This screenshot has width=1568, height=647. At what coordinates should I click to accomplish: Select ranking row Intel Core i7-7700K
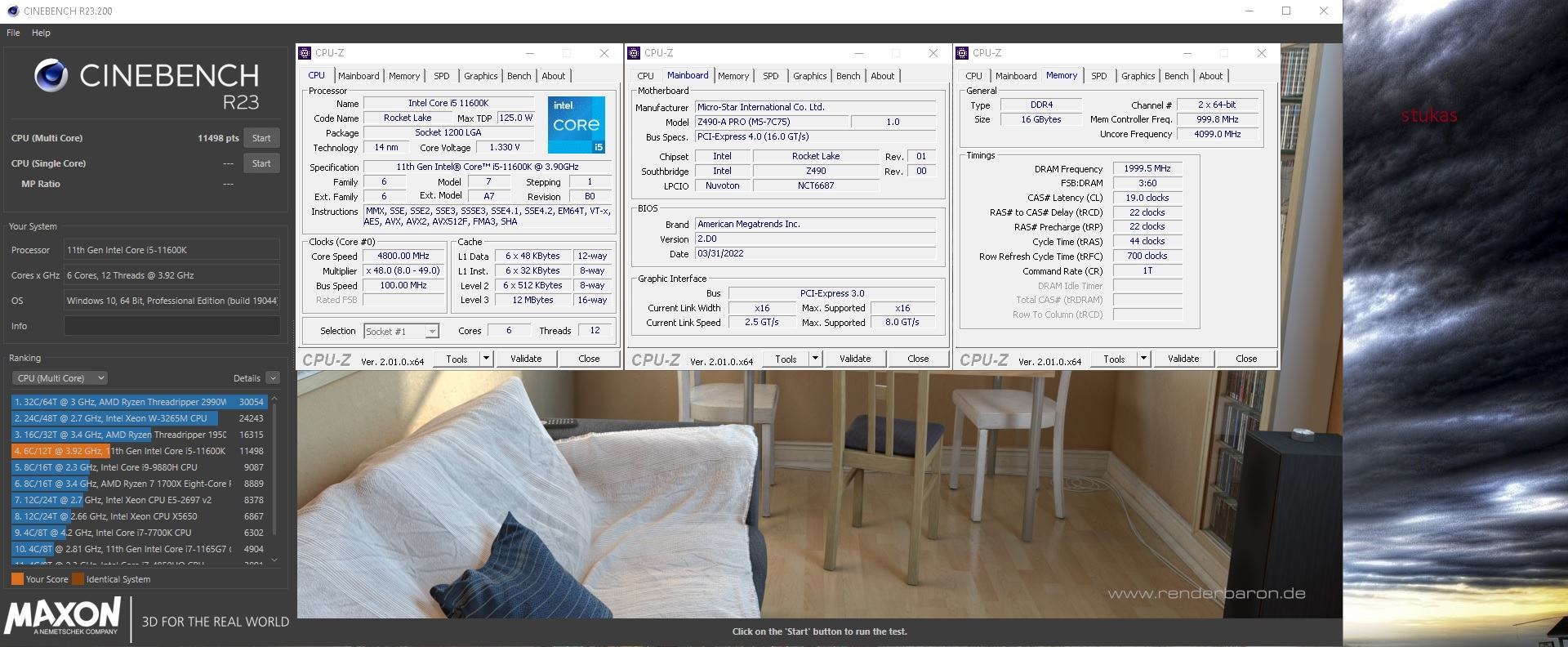point(139,533)
